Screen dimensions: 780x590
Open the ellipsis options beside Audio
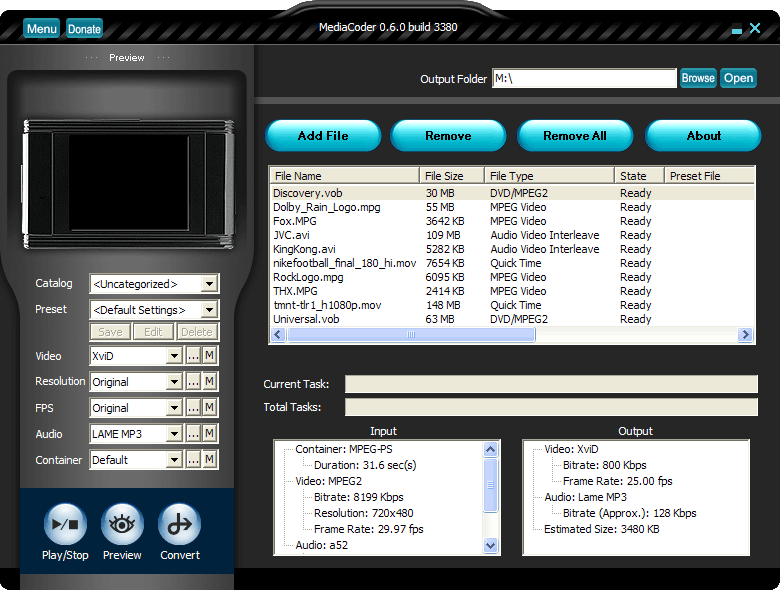coord(193,434)
